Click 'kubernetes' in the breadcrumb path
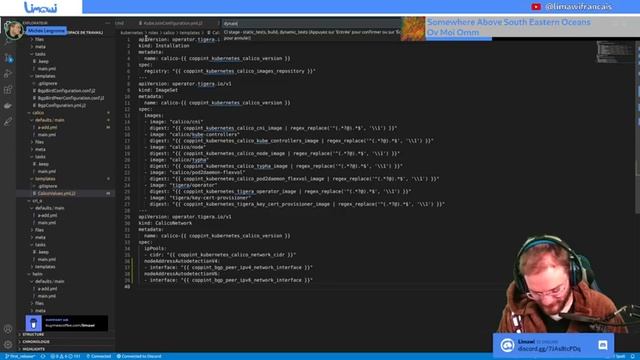The height and width of the screenshot is (360, 640). [131, 33]
